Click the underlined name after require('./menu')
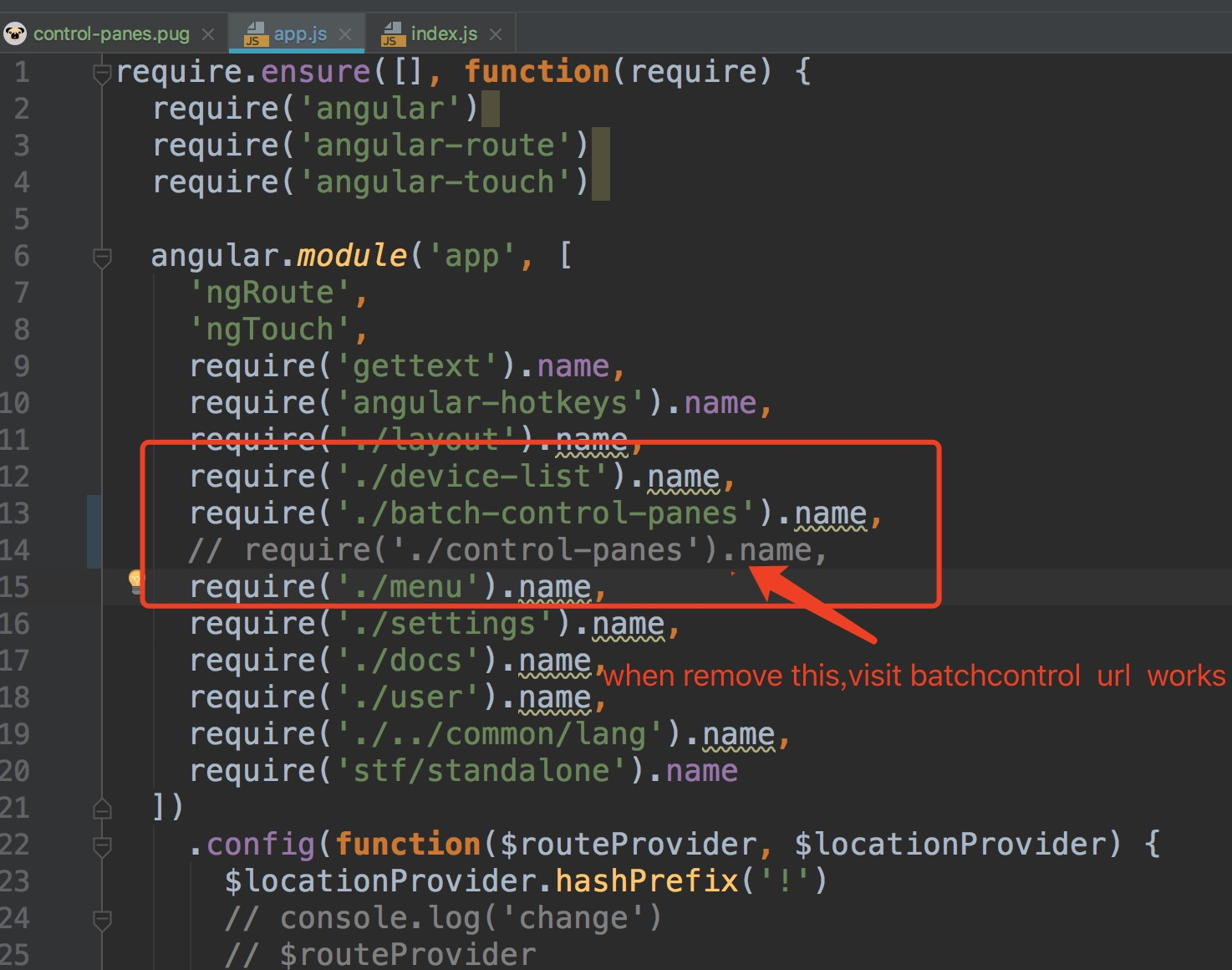This screenshot has height=970, width=1232. [x=553, y=586]
